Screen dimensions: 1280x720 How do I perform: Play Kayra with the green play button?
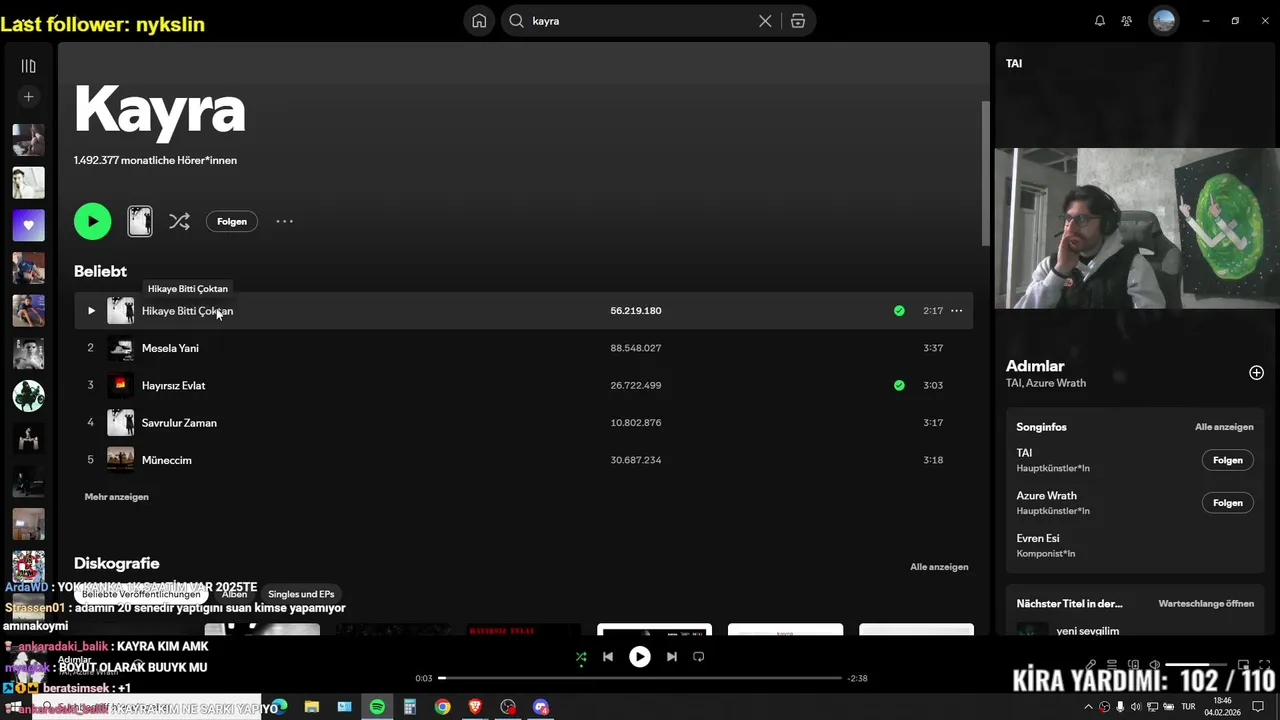(x=93, y=221)
